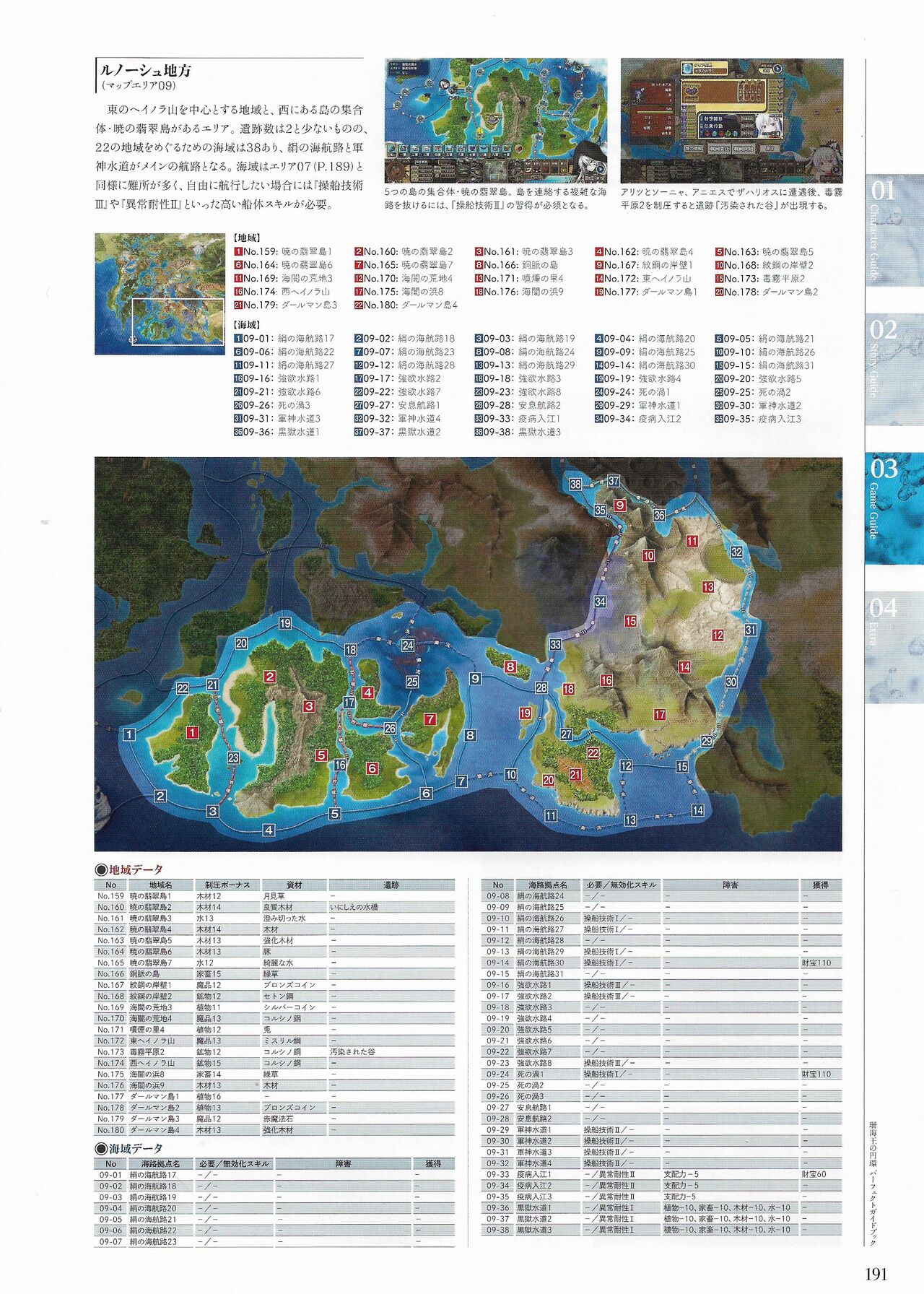Click blue sea marker 24 on the map
924x1294 pixels.
408,646
